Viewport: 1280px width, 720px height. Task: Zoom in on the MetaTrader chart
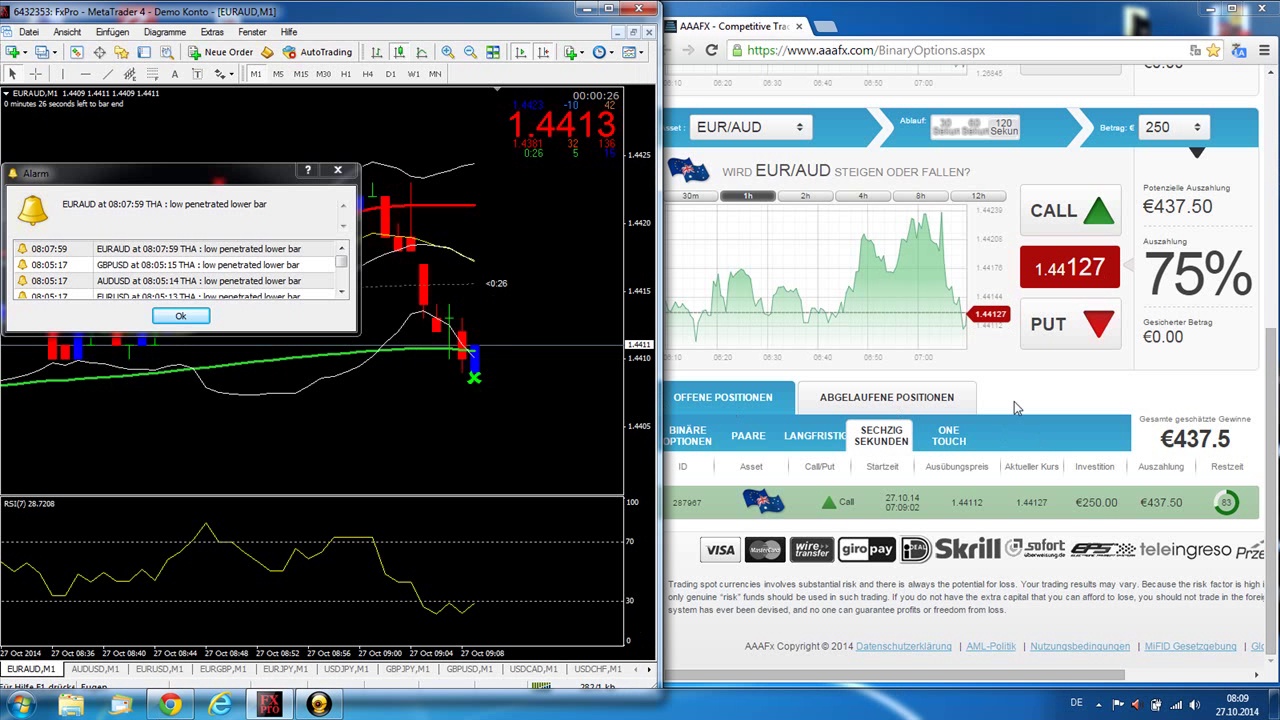(448, 52)
